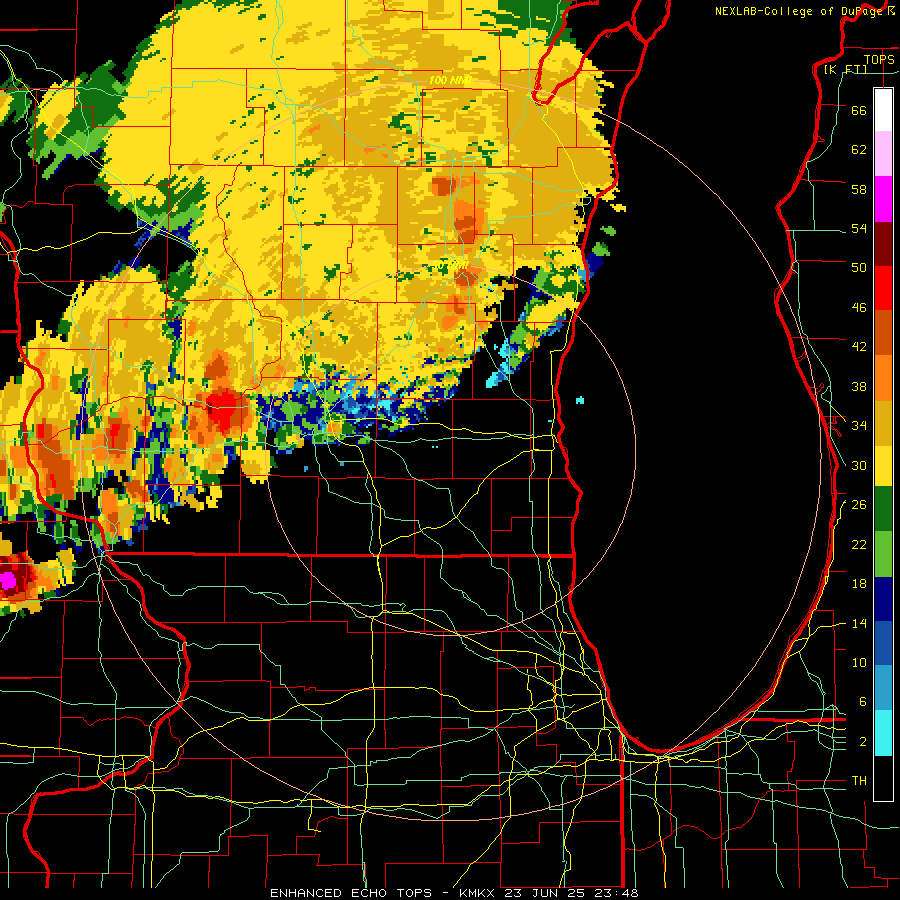The image size is (900, 900).
Task: Click the dark red legend swatch
Action: [883, 243]
